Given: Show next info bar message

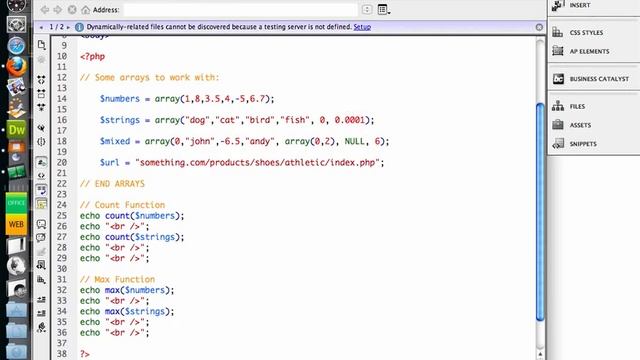Looking at the screenshot, I should (x=68, y=27).
